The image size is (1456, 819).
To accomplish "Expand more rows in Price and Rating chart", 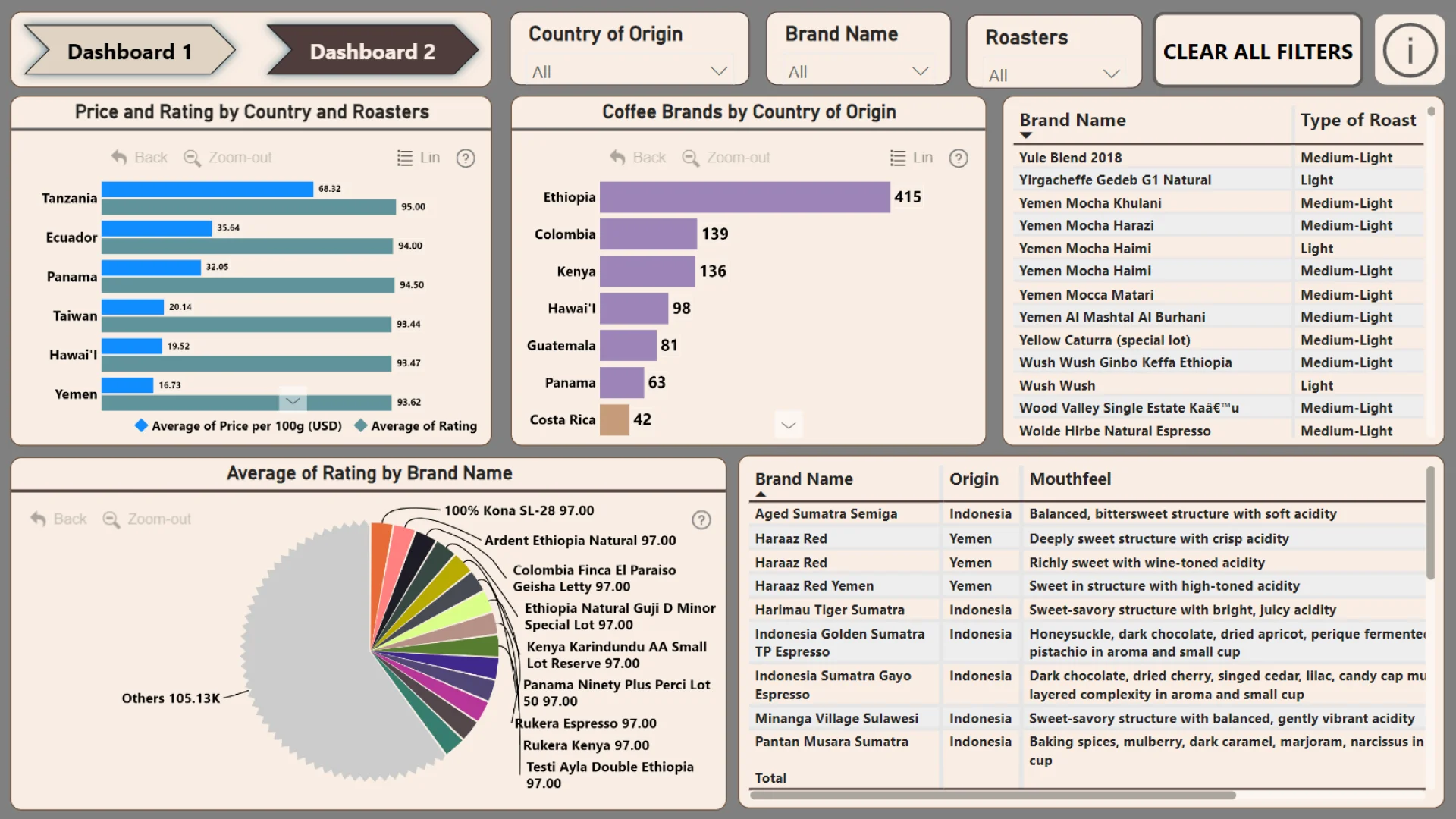I will click(x=293, y=400).
